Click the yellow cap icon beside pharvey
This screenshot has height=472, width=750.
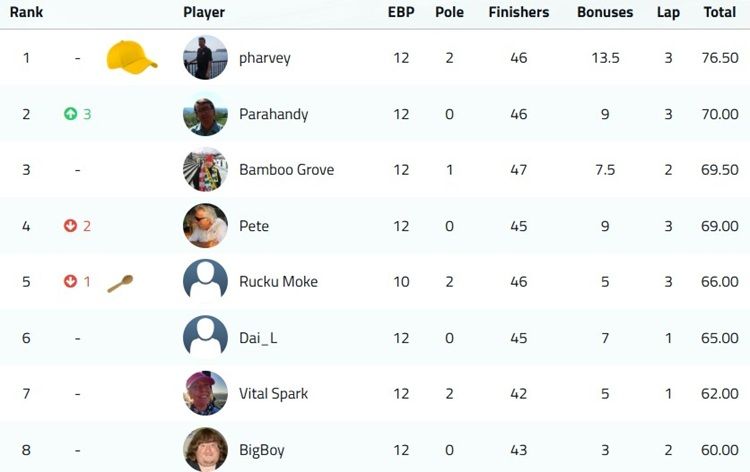[x=132, y=57]
